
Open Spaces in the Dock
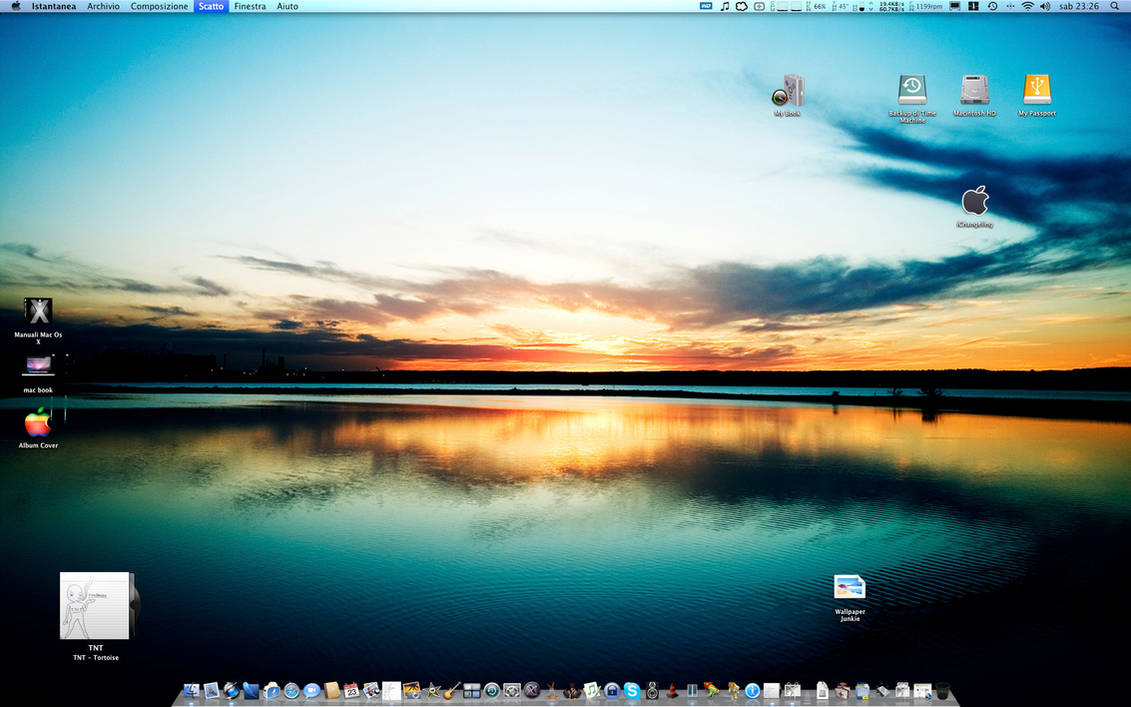click(472, 691)
